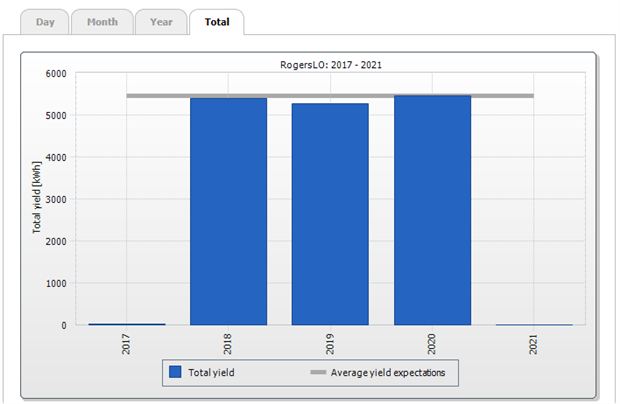Click the Average yield expectations legend label

(x=388, y=372)
